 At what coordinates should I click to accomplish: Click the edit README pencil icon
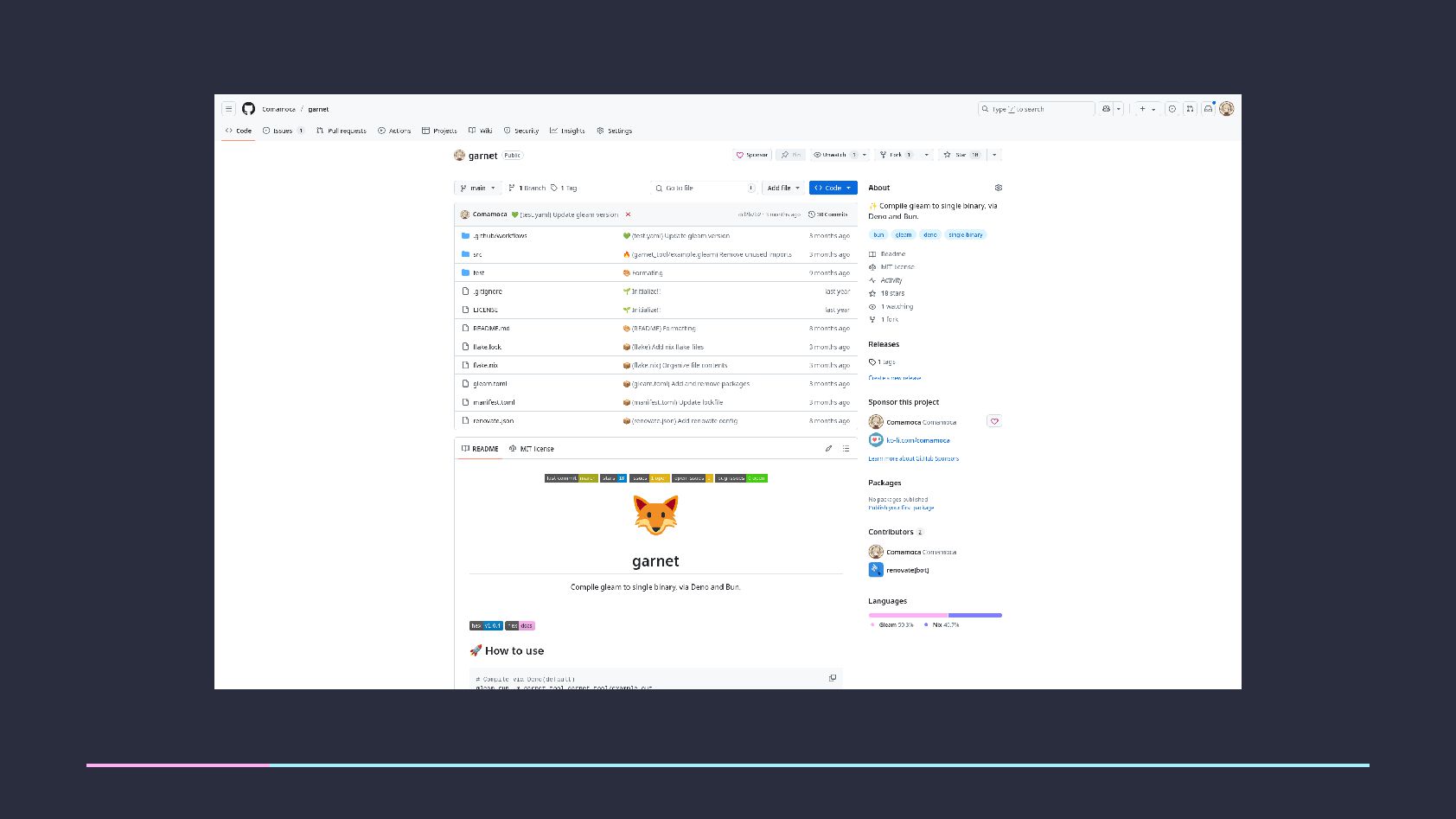click(828, 449)
